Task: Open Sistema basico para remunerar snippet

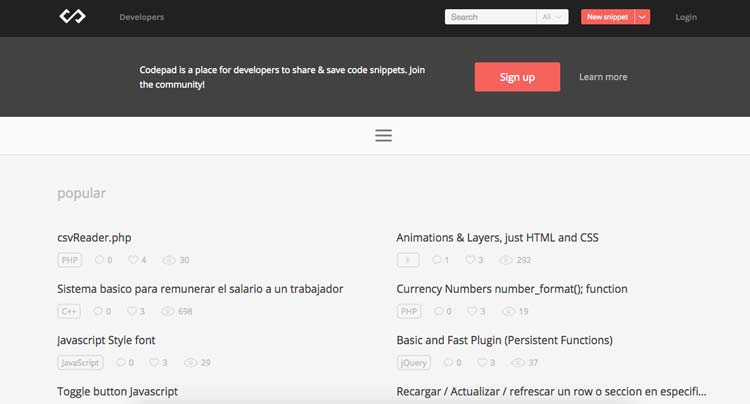Action: 200,289
